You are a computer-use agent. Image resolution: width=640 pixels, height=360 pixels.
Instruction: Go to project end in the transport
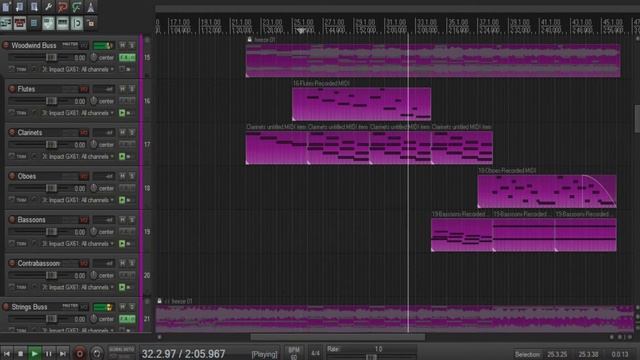tap(62, 353)
